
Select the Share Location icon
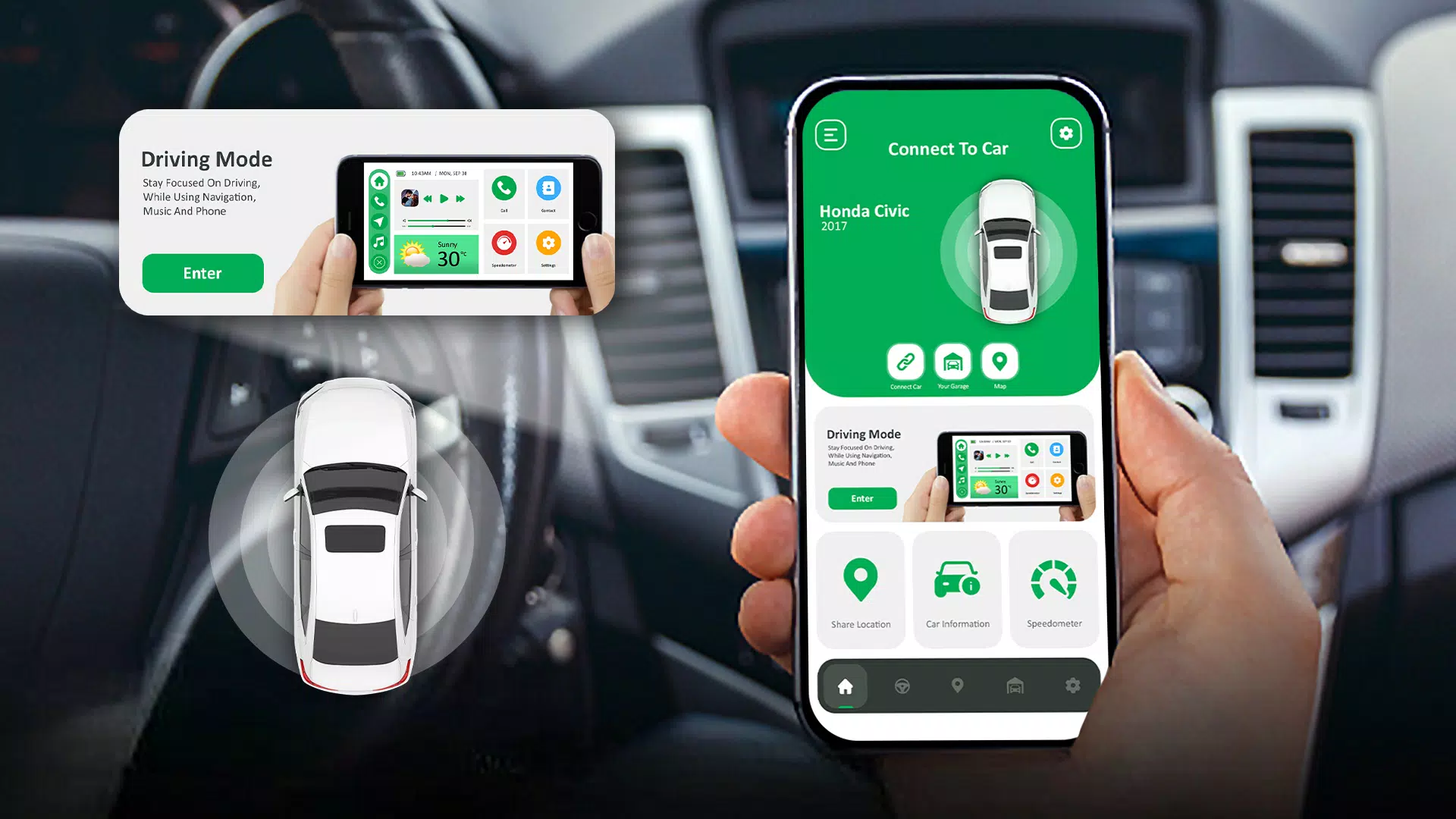click(859, 584)
